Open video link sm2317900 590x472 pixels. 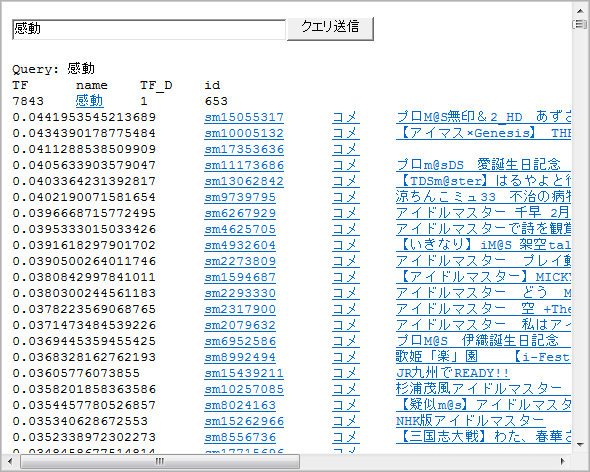pos(240,309)
